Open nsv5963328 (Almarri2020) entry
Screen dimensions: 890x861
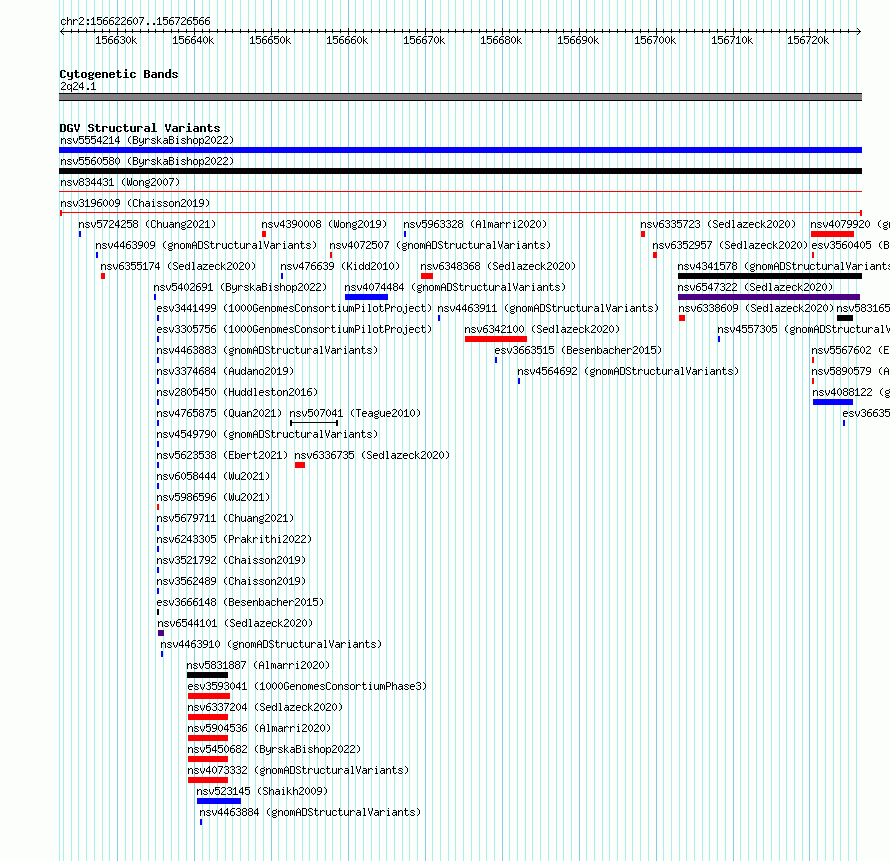tap(475, 224)
